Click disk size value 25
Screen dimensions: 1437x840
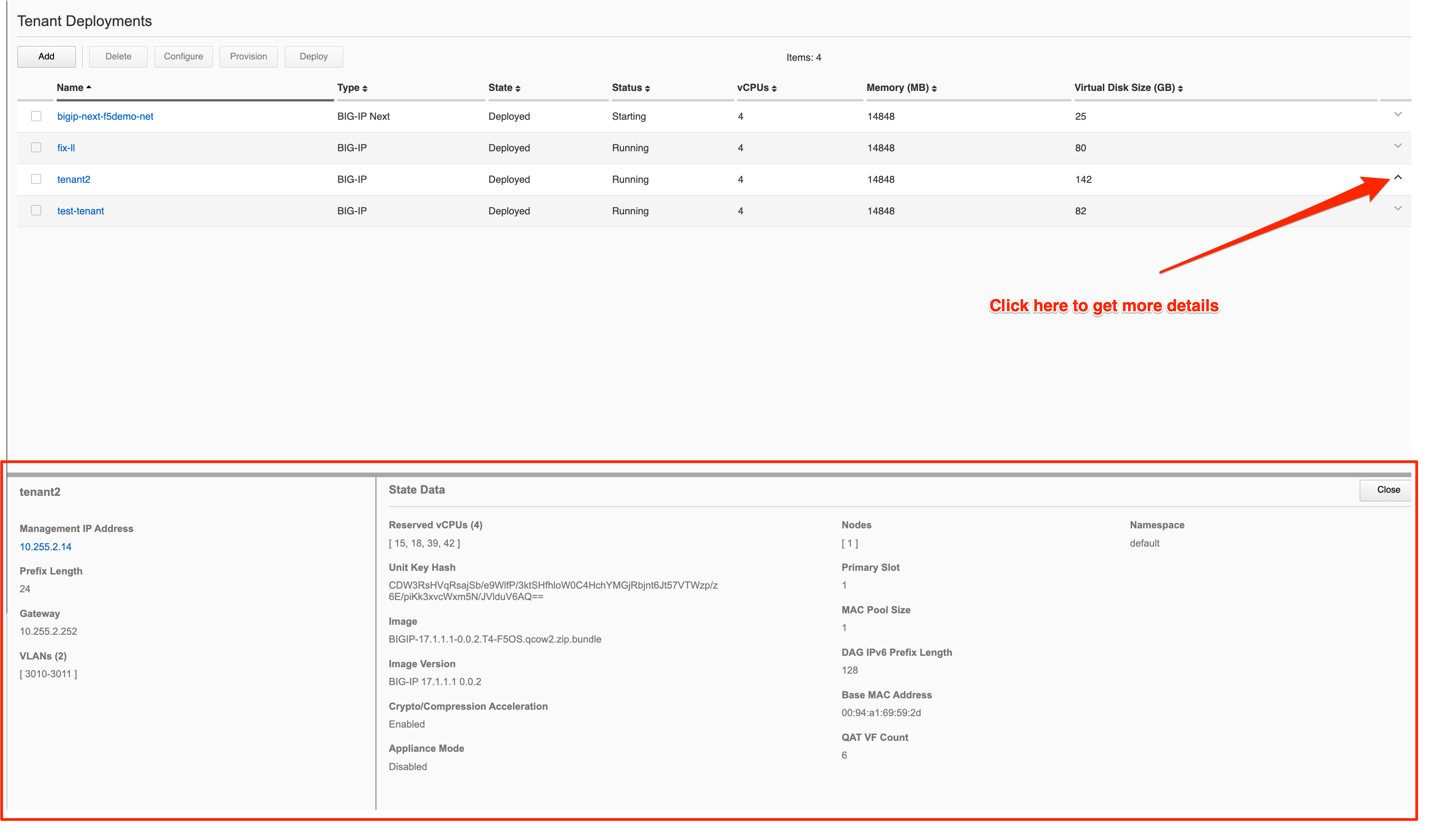1081,117
